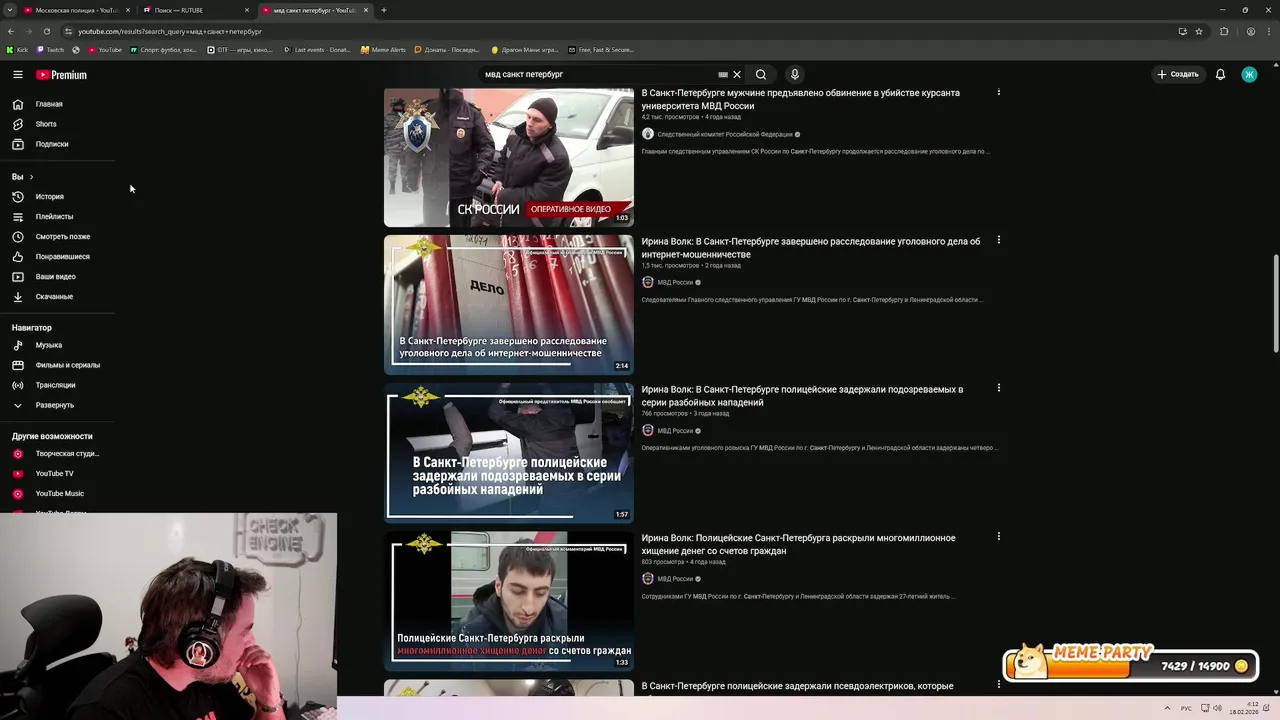Open thumbnail about серии разбойных нападений
The width and height of the screenshot is (1280, 720).
tap(509, 453)
